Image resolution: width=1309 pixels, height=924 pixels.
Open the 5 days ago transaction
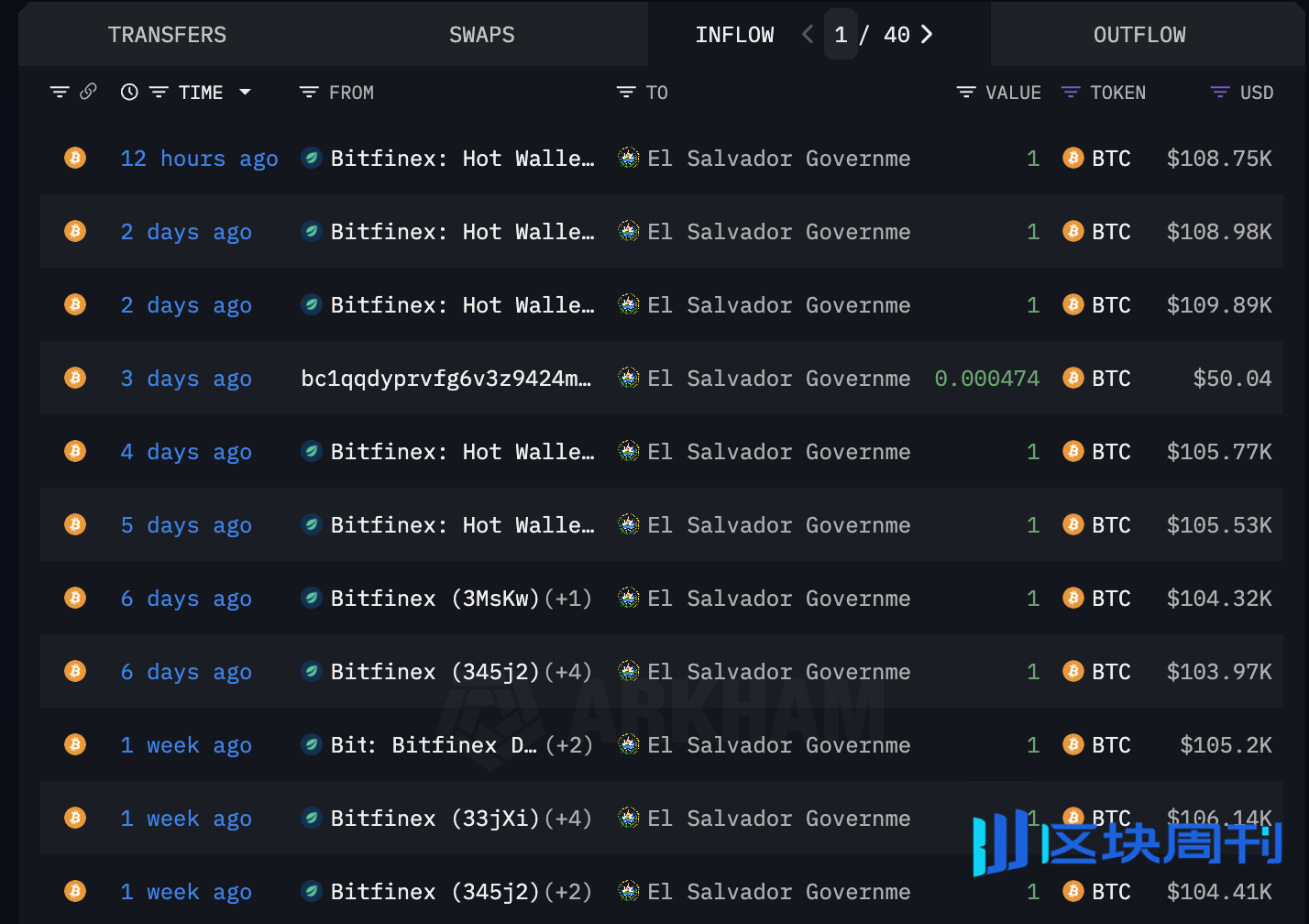pos(186,525)
